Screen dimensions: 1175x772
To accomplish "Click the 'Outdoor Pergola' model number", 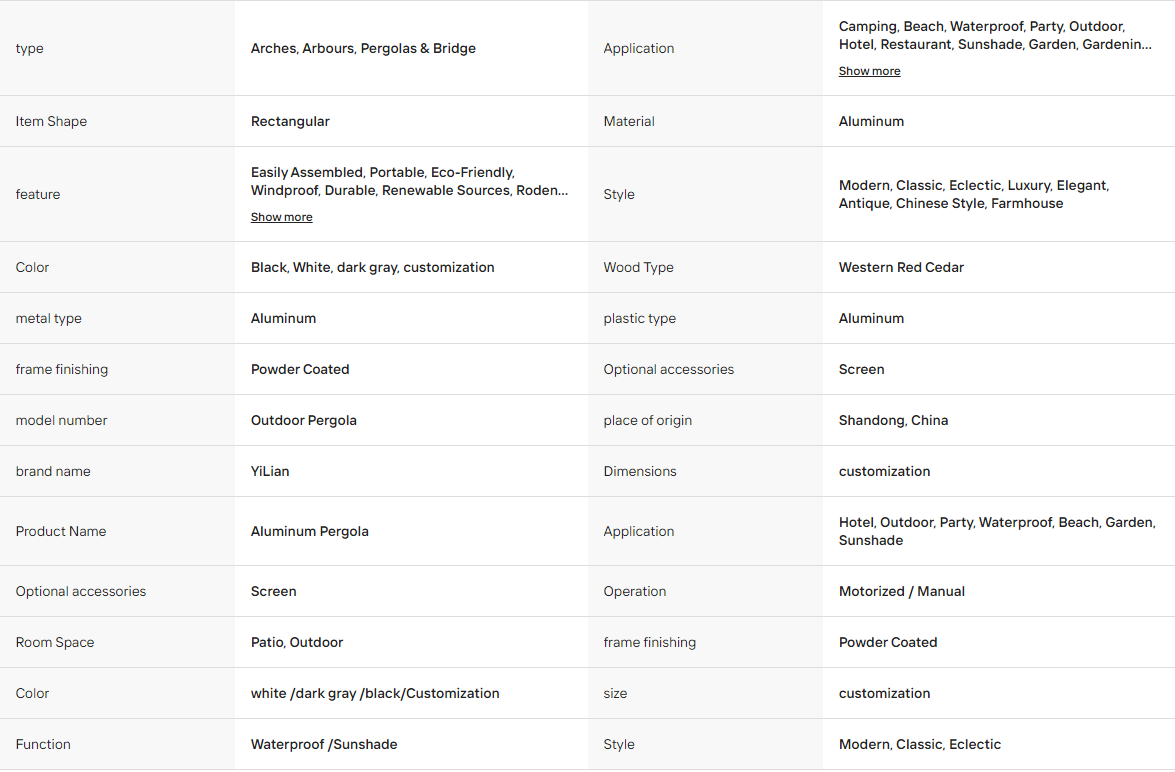I will pos(303,420).
